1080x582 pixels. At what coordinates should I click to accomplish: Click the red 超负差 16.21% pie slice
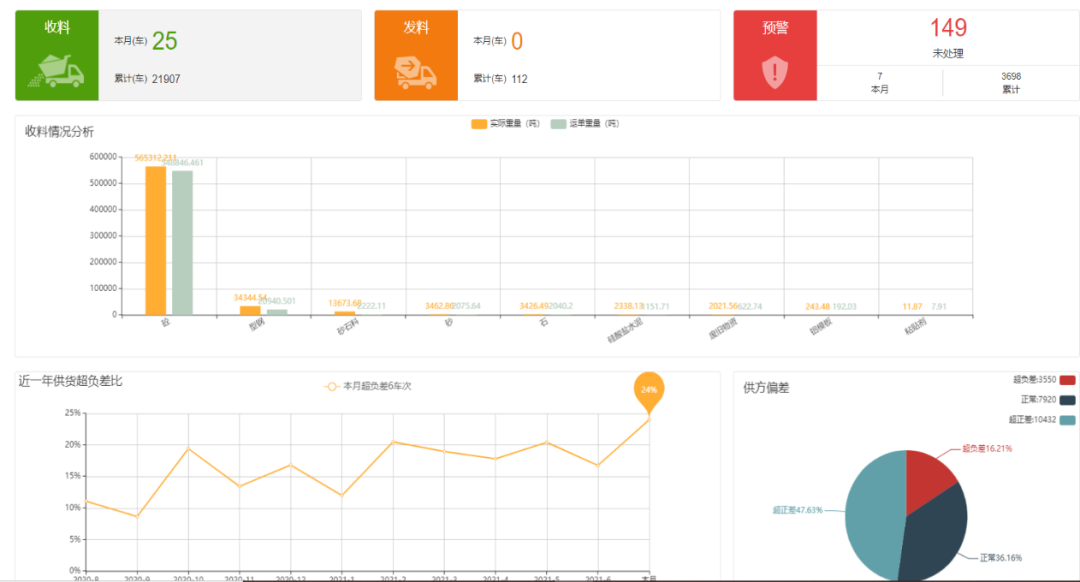pos(928,479)
